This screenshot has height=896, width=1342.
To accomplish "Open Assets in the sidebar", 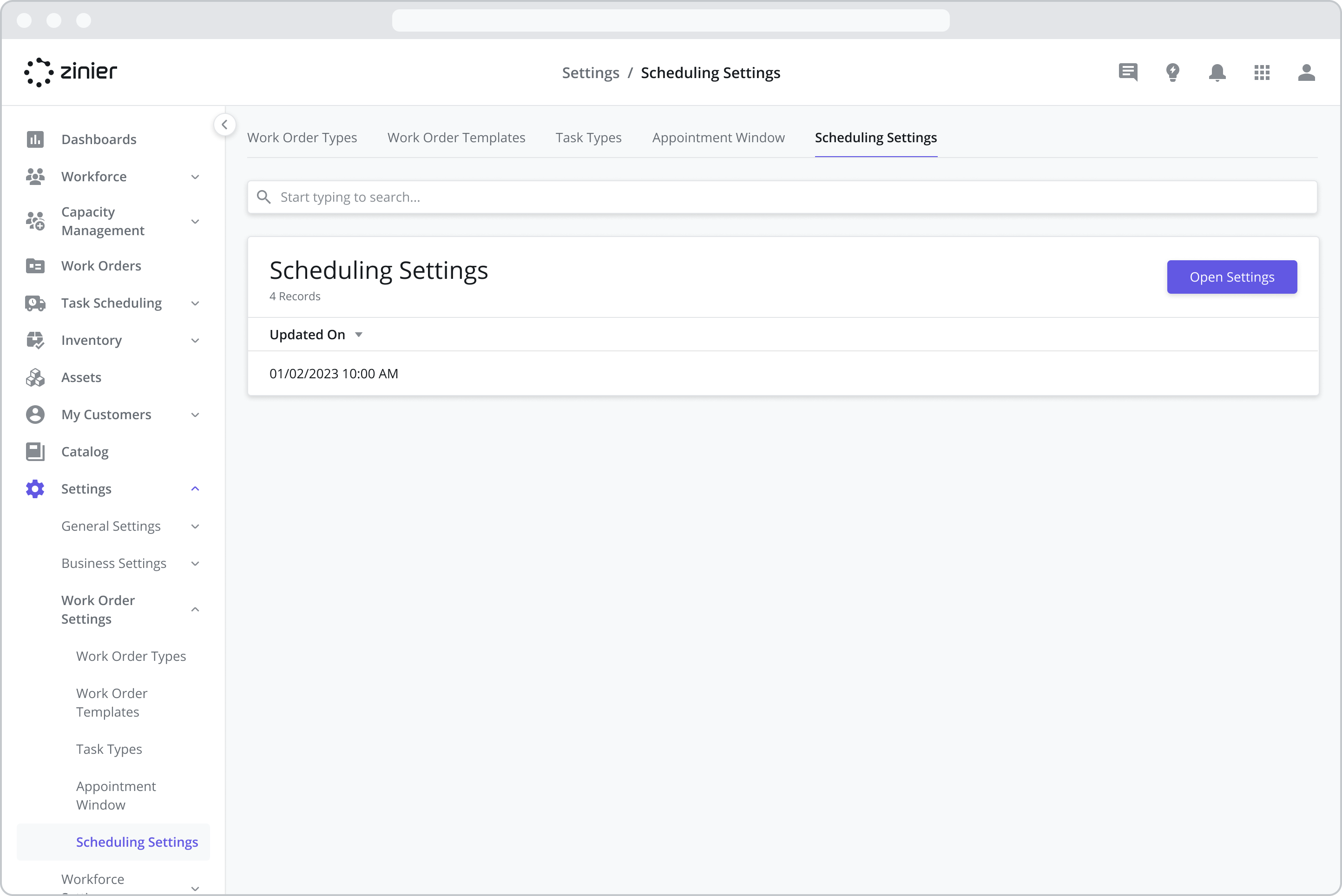I will click(x=81, y=377).
